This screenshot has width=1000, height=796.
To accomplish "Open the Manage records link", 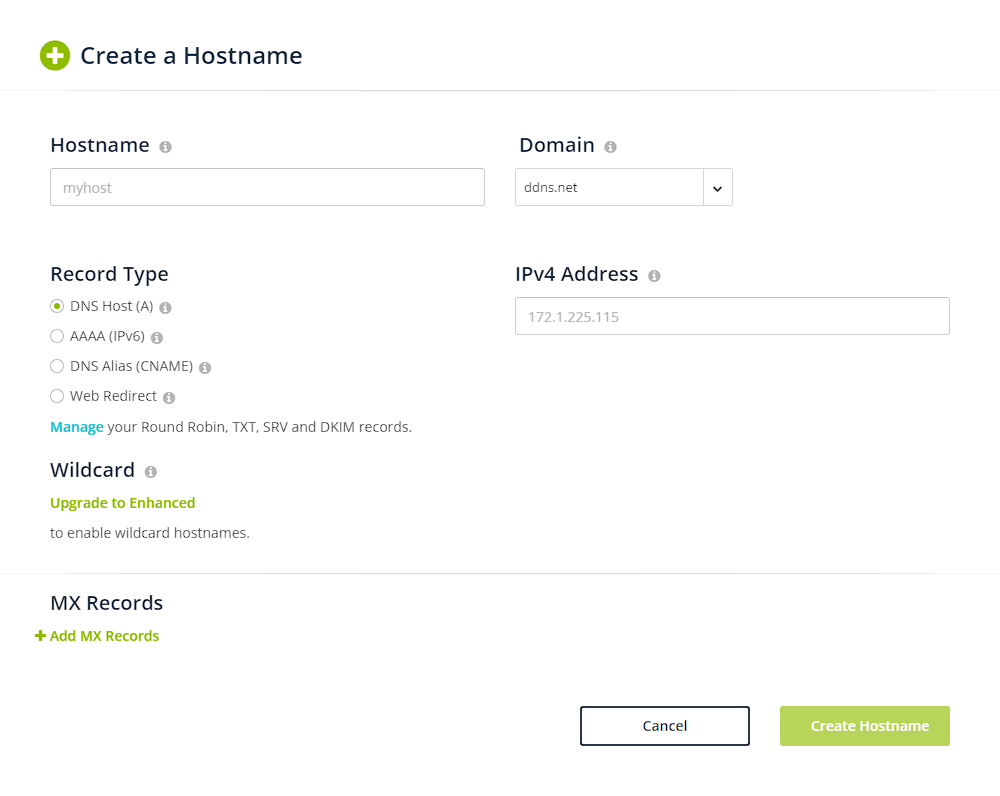I will (77, 427).
